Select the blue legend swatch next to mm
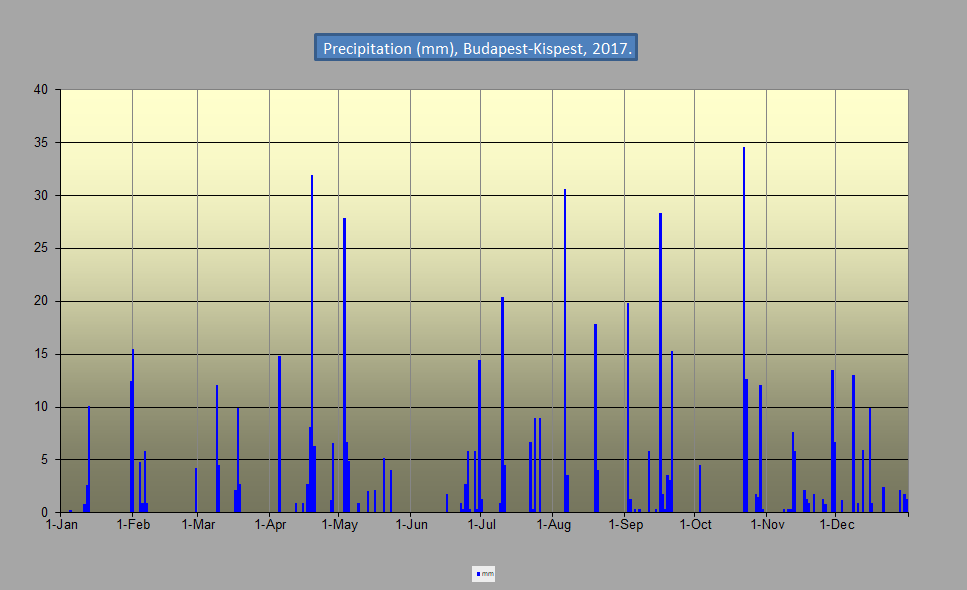967x590 pixels. click(479, 574)
